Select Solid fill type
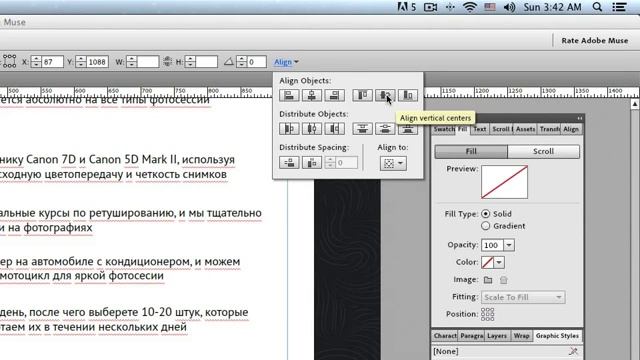The image size is (640, 360). click(x=485, y=213)
